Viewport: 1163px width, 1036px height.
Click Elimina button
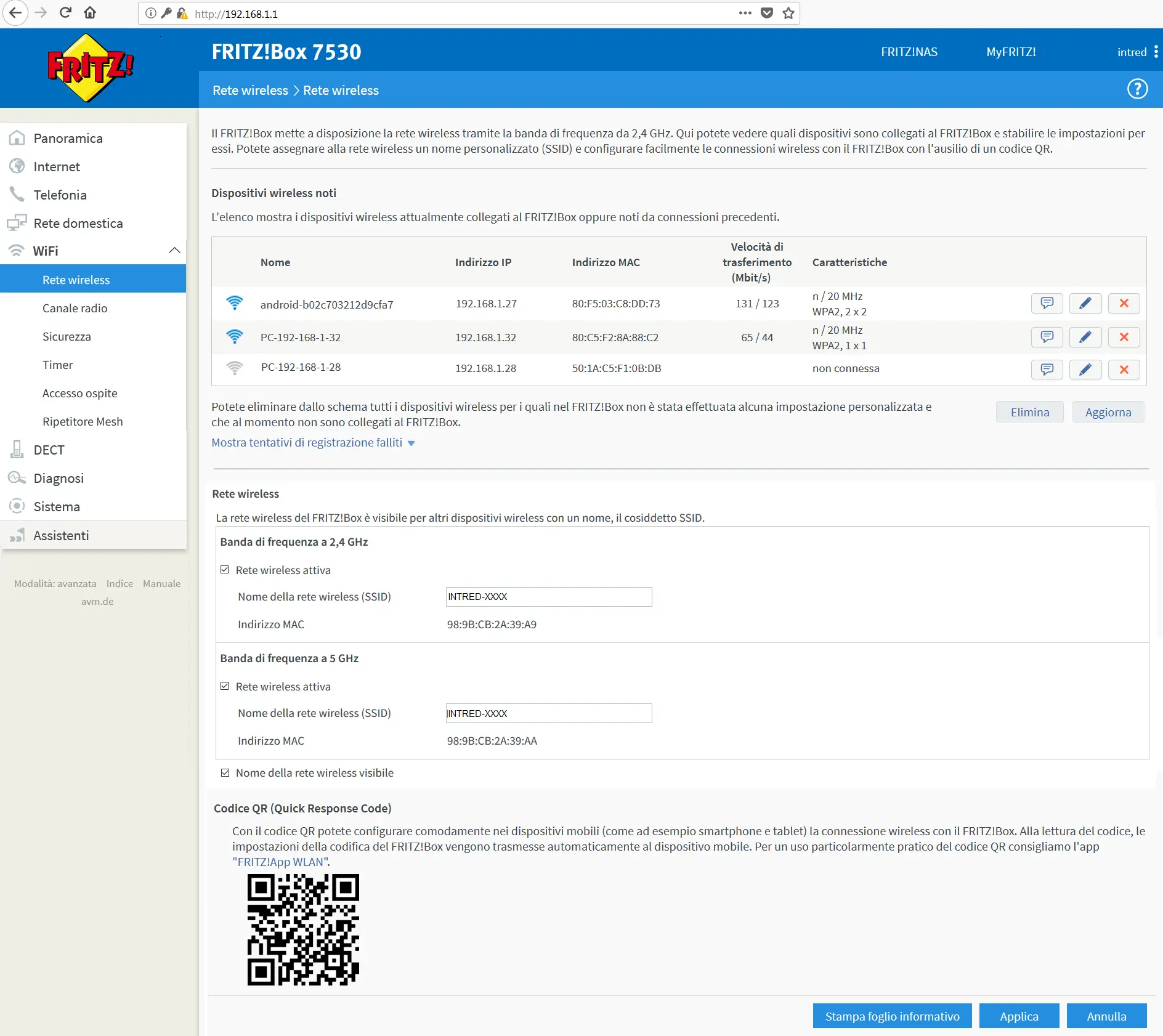pos(1030,412)
